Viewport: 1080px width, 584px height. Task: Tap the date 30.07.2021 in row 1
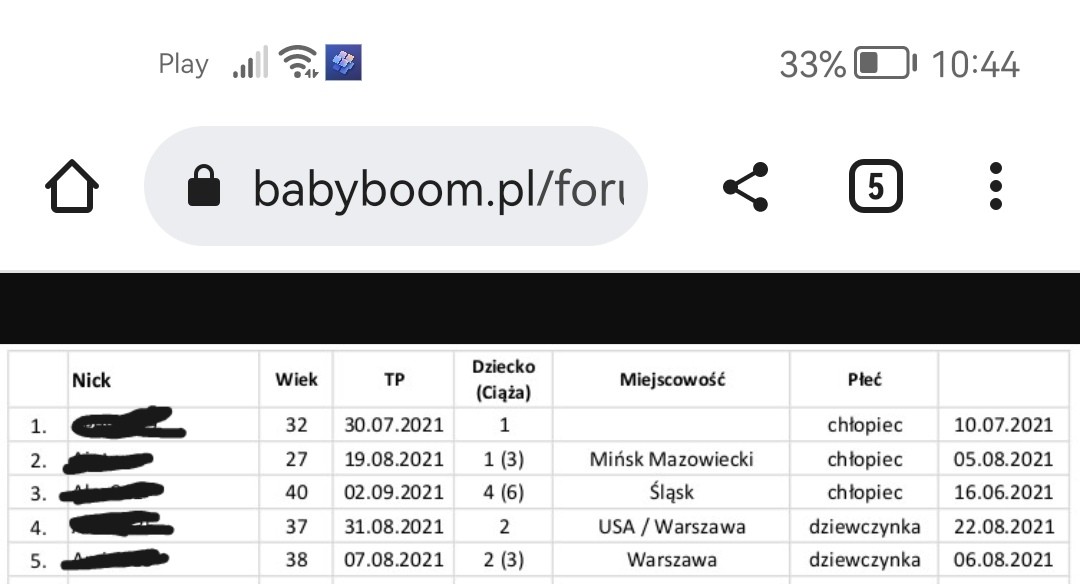[394, 425]
